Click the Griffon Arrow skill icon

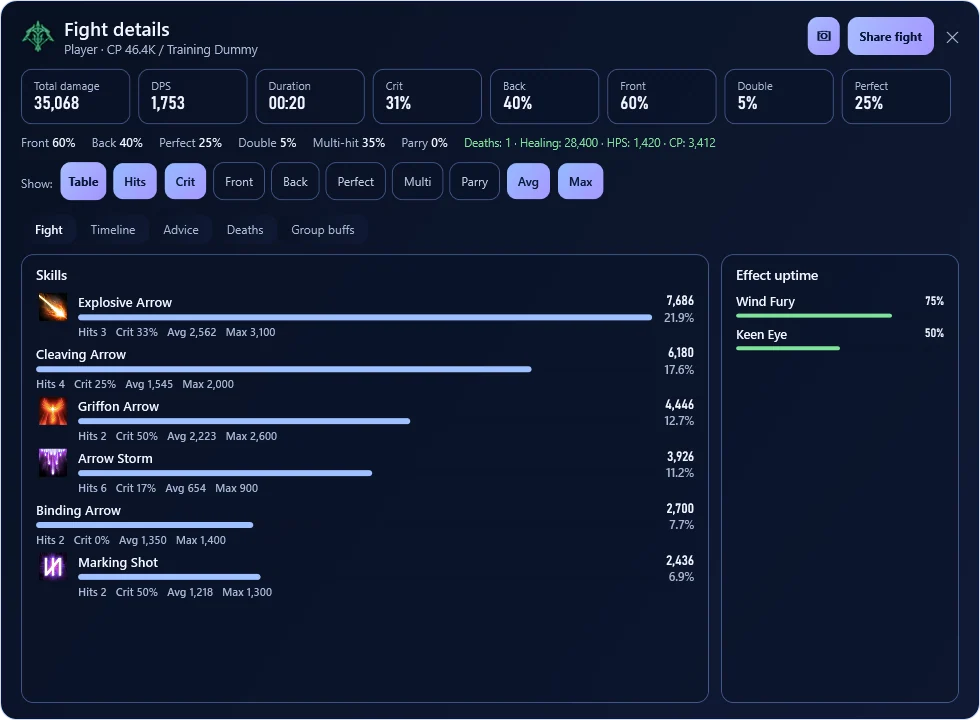tap(53, 411)
